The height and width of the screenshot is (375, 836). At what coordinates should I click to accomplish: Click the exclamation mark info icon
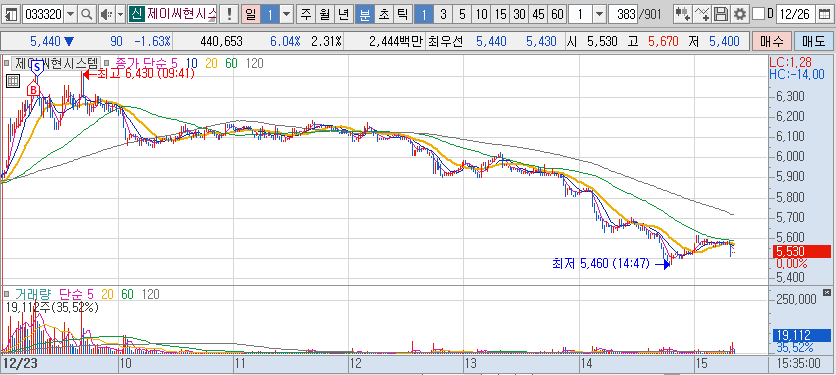point(229,14)
